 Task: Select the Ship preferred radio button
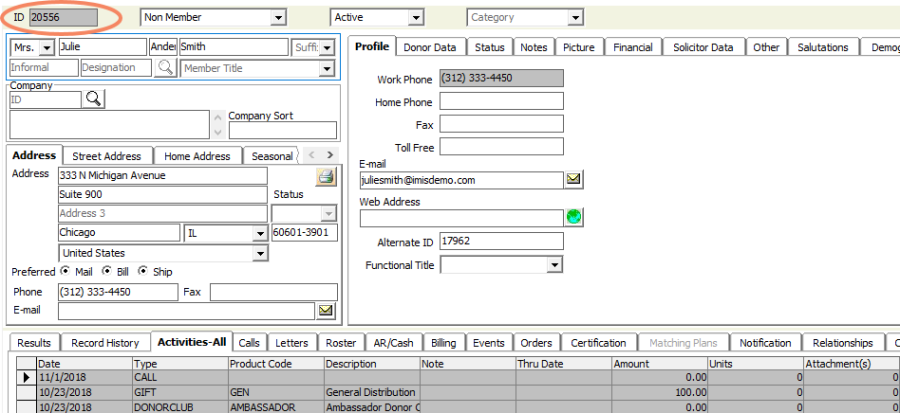tap(144, 271)
